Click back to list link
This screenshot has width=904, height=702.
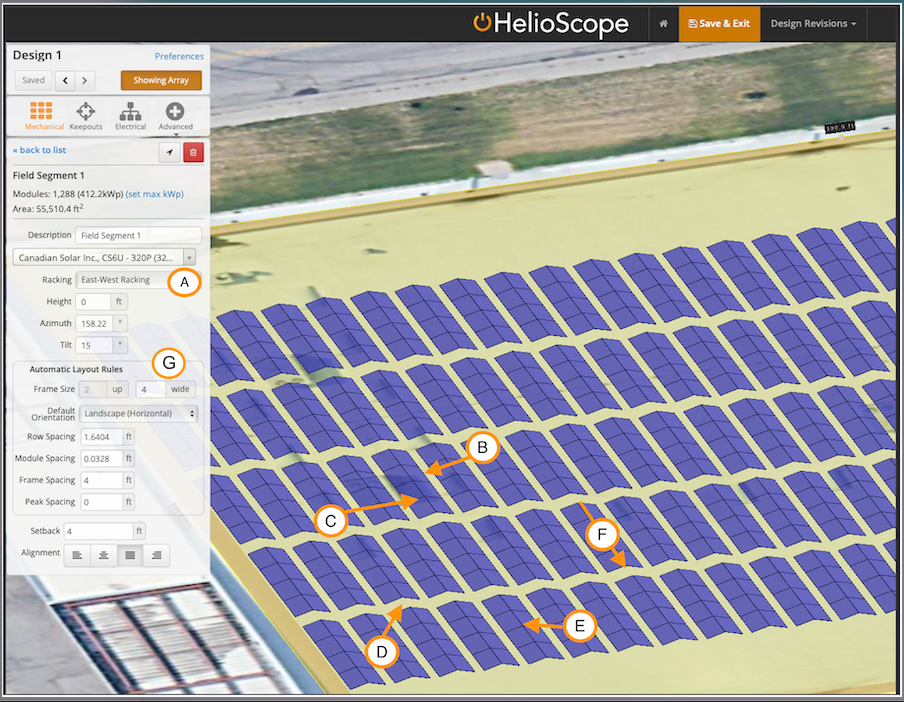39,150
